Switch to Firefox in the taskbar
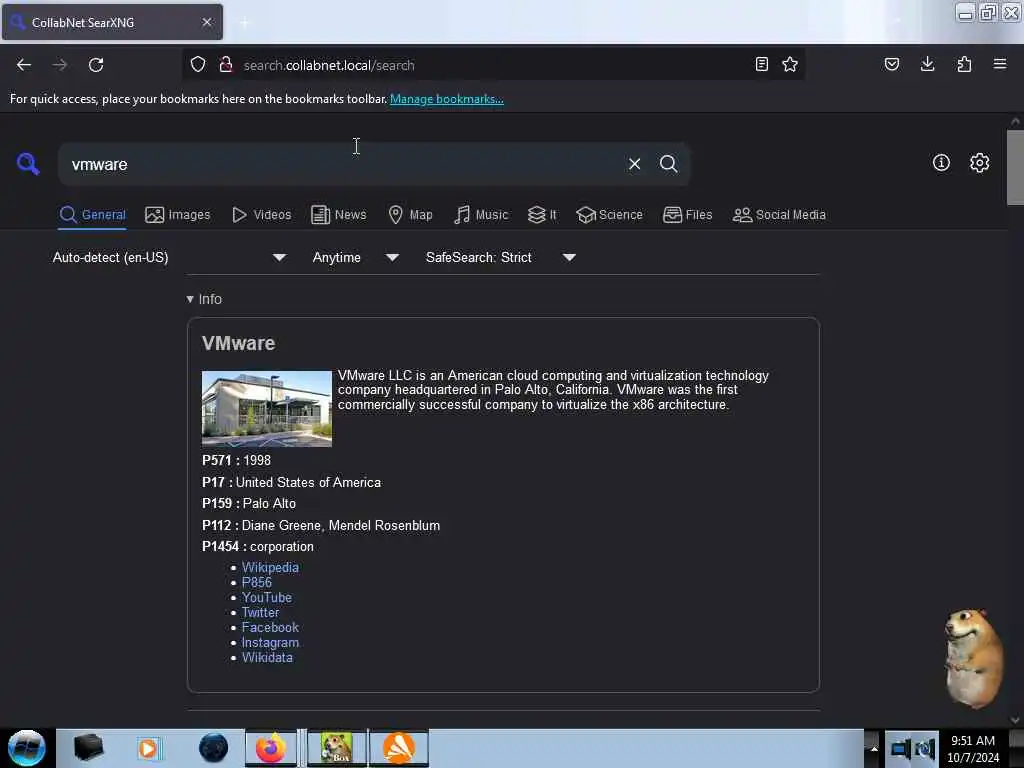Image resolution: width=1024 pixels, height=768 pixels. click(x=270, y=748)
